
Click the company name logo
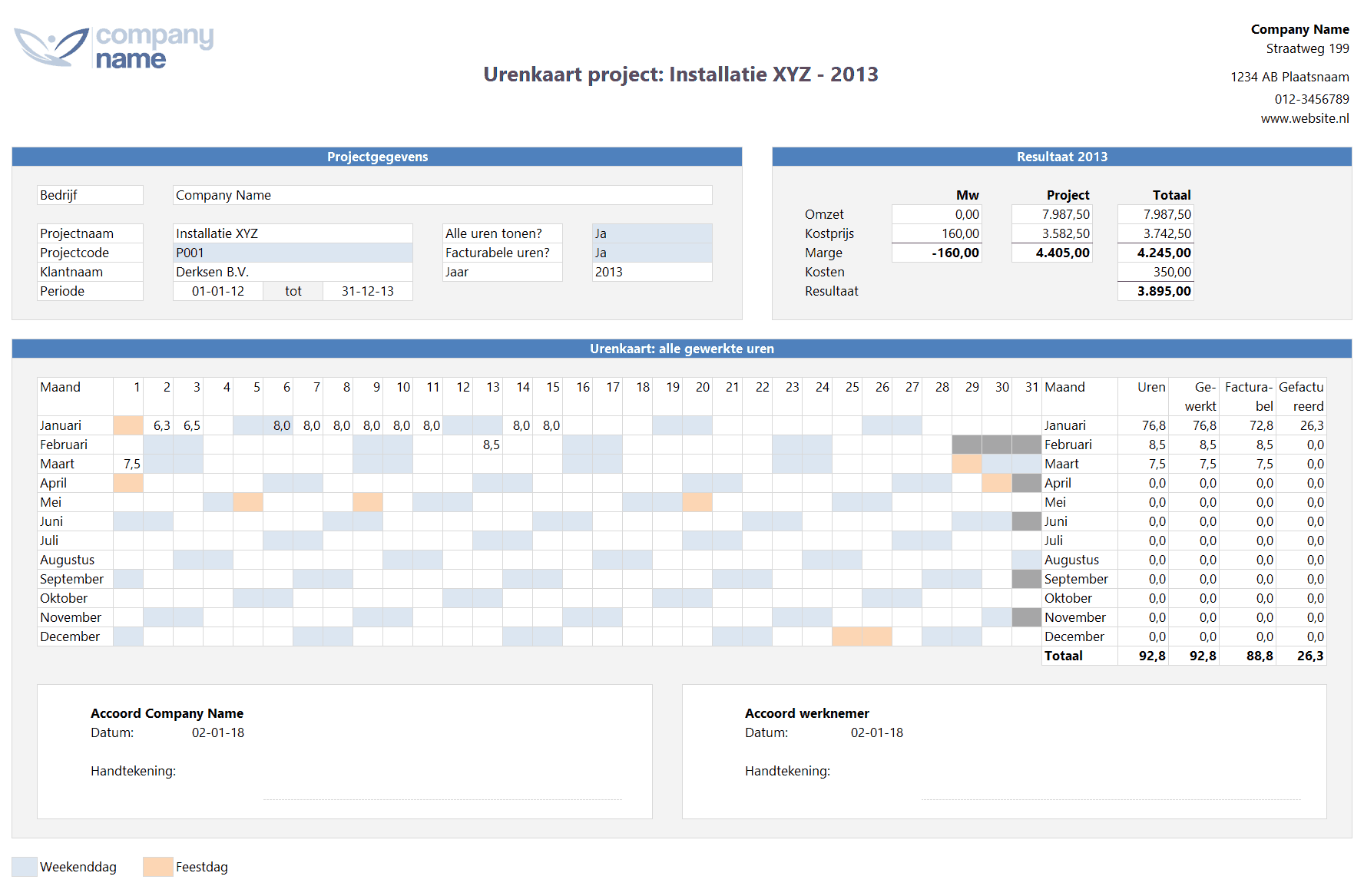pos(114,48)
